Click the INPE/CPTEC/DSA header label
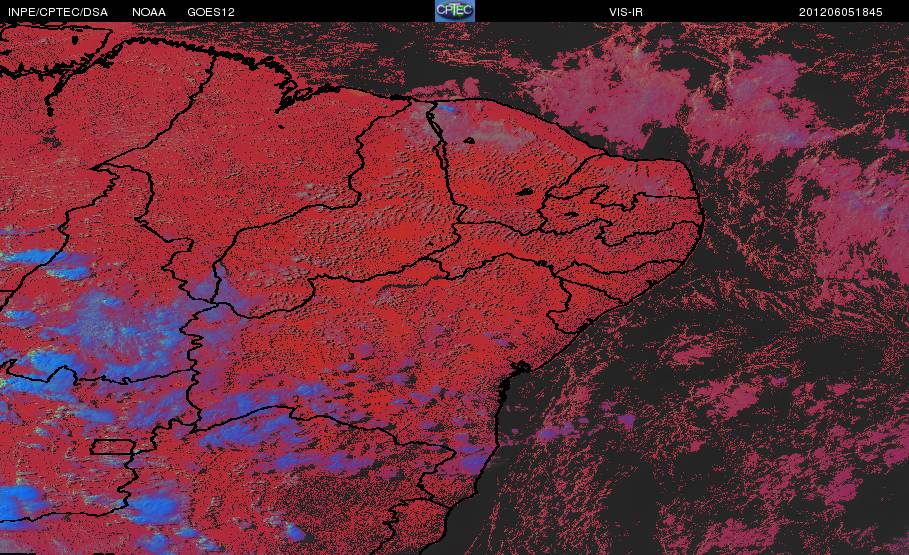The height and width of the screenshot is (555, 909). click(58, 12)
